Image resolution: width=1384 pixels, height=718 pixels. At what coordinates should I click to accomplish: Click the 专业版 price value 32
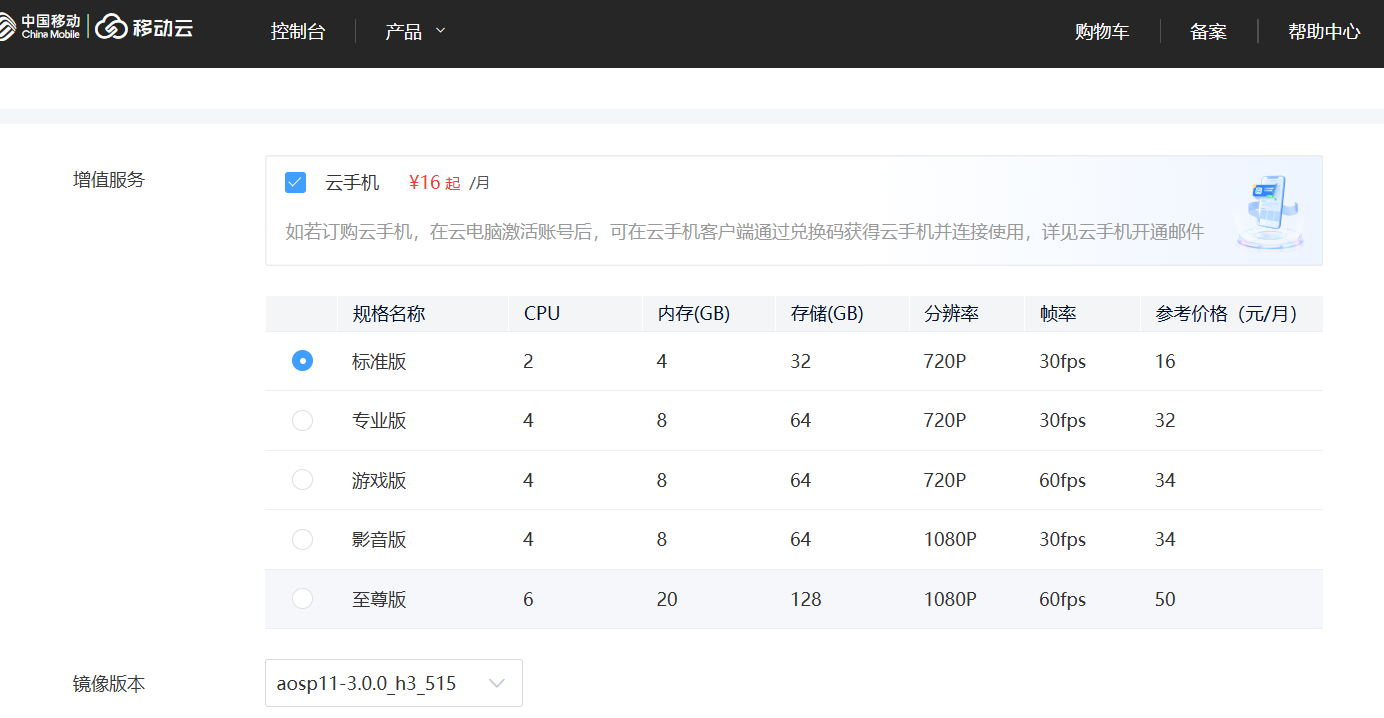(x=1165, y=420)
